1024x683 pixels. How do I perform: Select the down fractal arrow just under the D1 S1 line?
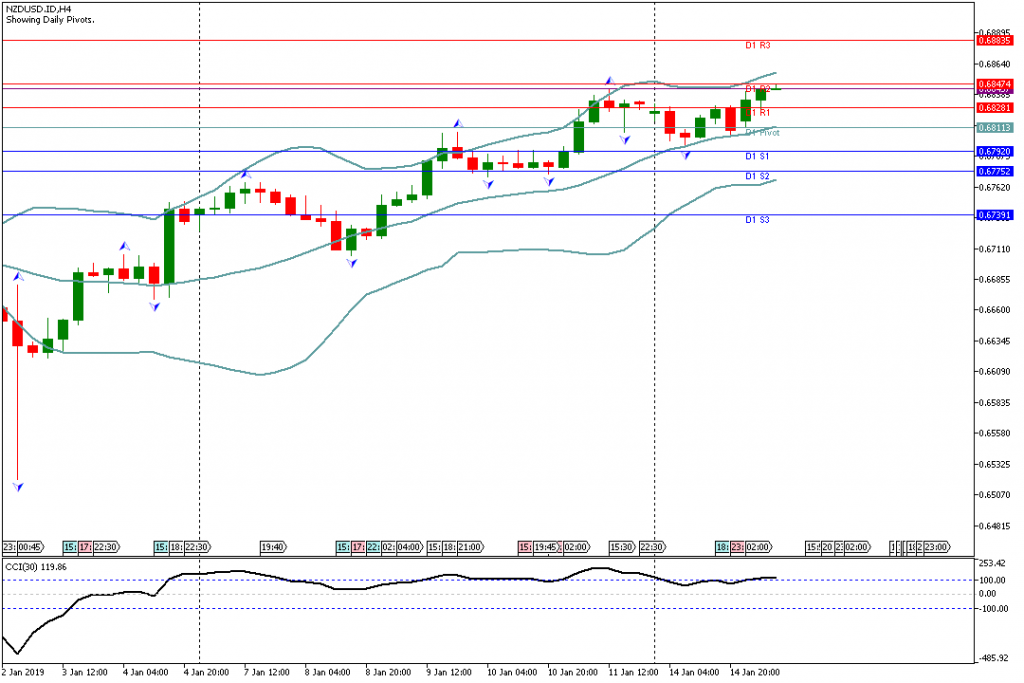[x=686, y=155]
